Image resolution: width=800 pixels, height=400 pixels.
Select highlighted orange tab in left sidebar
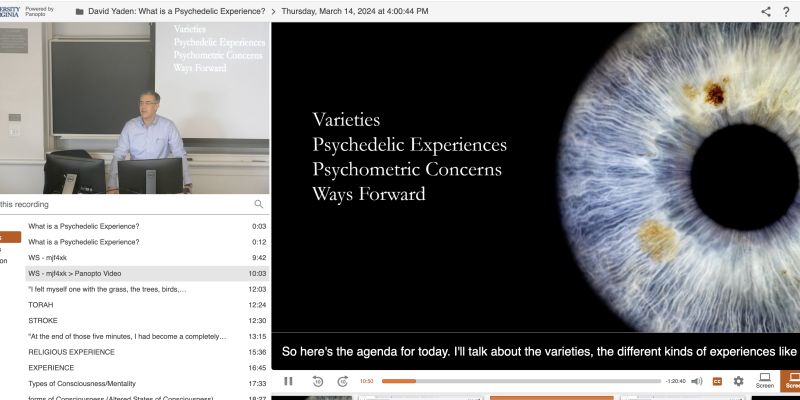pyautogui.click(x=10, y=237)
